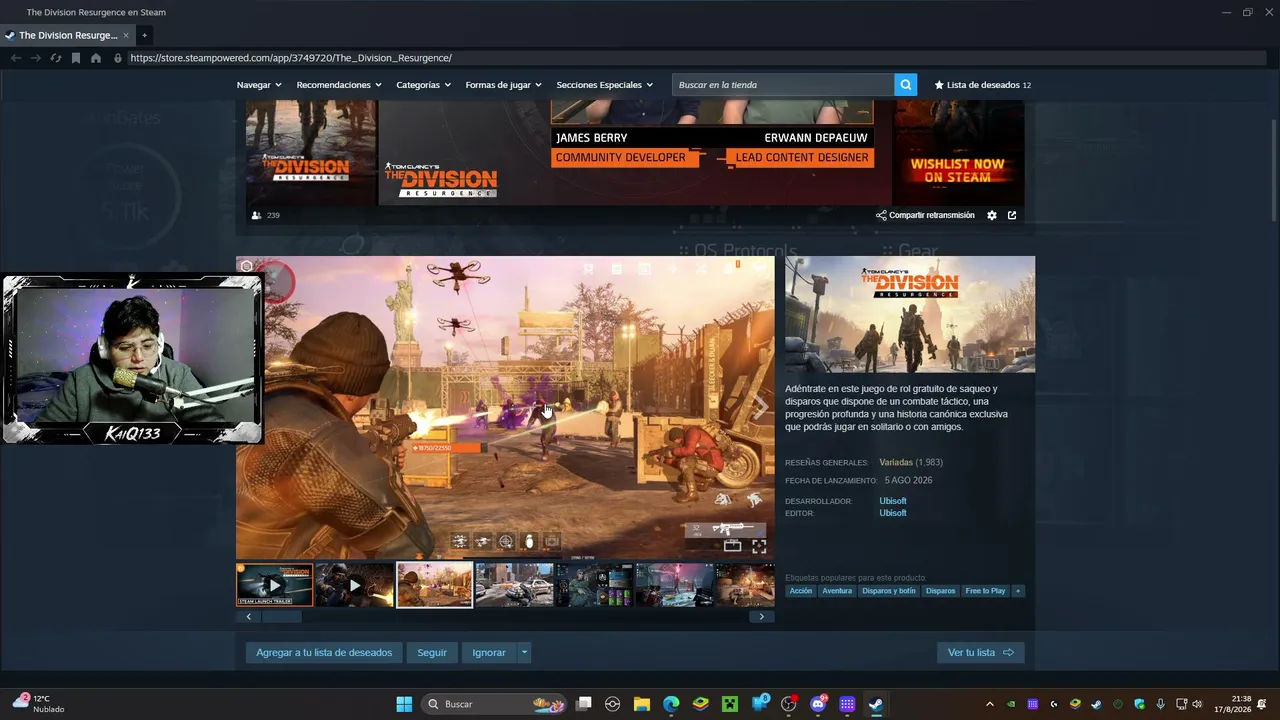This screenshot has width=1280, height=720.
Task: Click the padlock site security icon
Action: [x=118, y=58]
